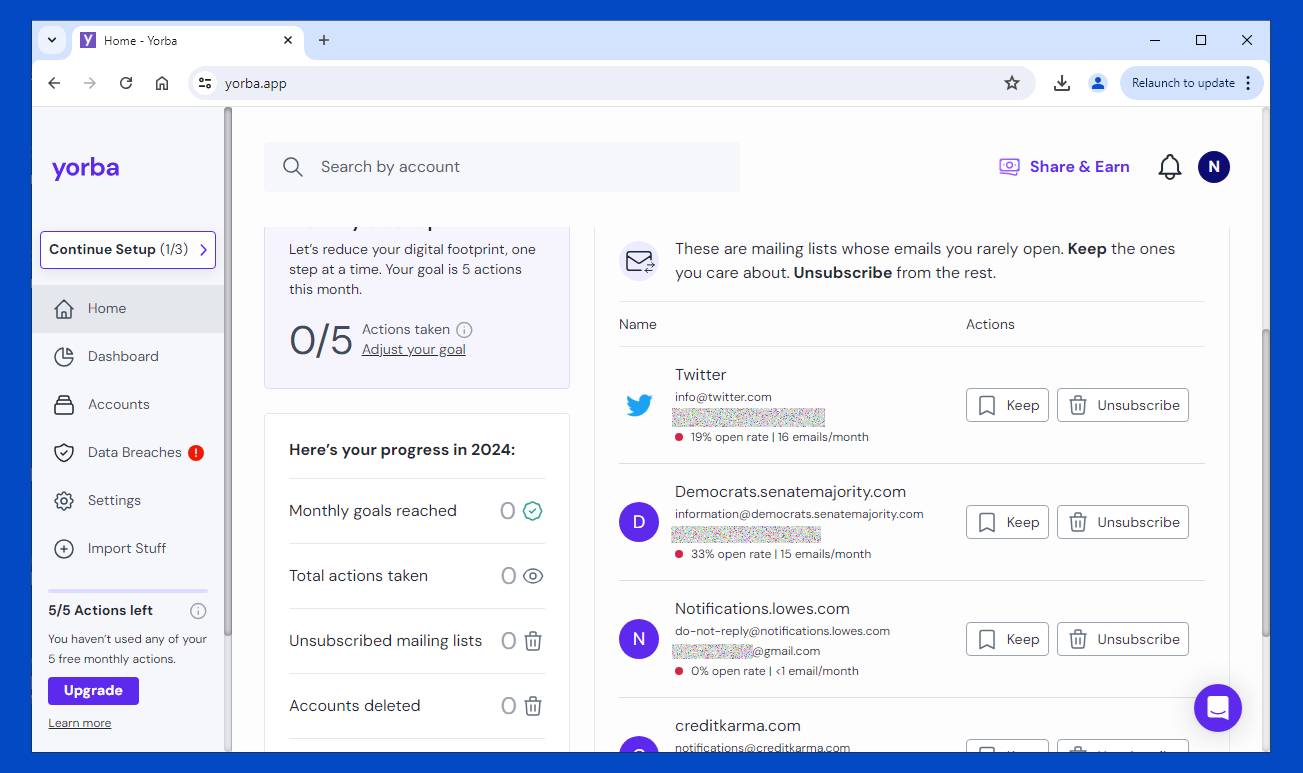Click the eye icon beside Total actions taken
Image resolution: width=1303 pixels, height=773 pixels.
click(x=533, y=576)
